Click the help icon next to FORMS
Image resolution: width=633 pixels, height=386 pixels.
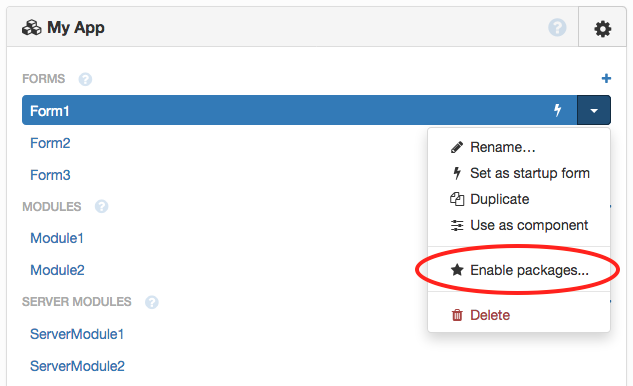coord(85,79)
